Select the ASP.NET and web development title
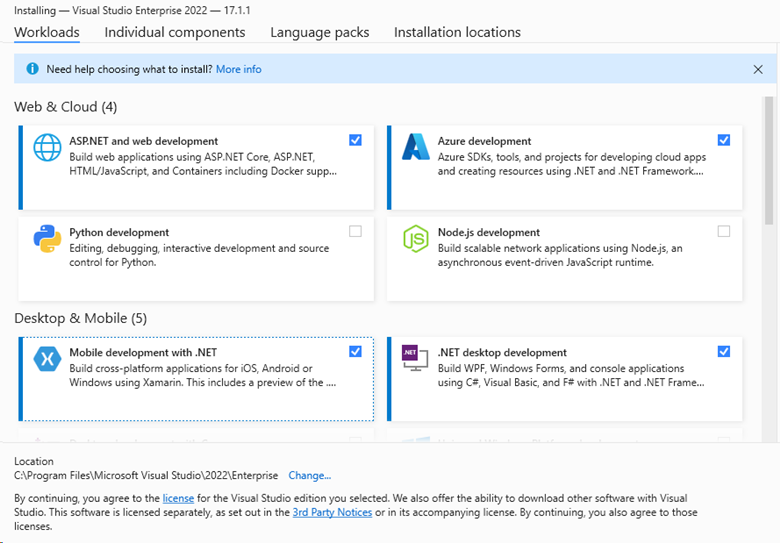 [x=143, y=141]
